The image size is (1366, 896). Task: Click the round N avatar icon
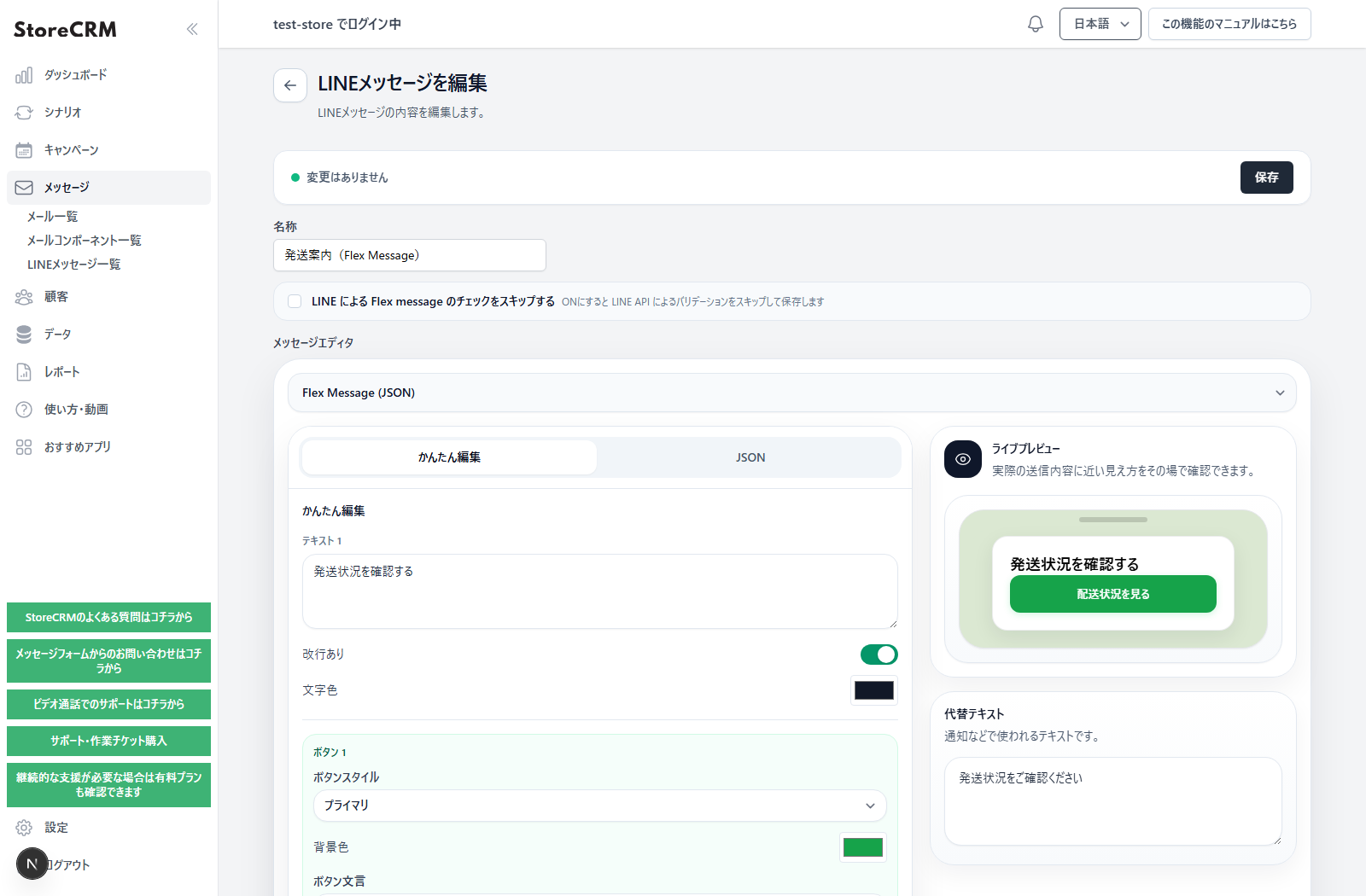click(32, 864)
